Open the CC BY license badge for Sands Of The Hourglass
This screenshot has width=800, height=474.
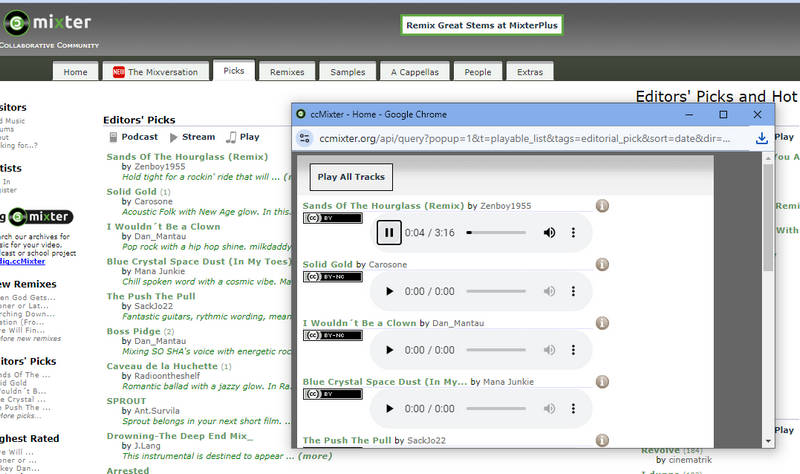pos(333,218)
